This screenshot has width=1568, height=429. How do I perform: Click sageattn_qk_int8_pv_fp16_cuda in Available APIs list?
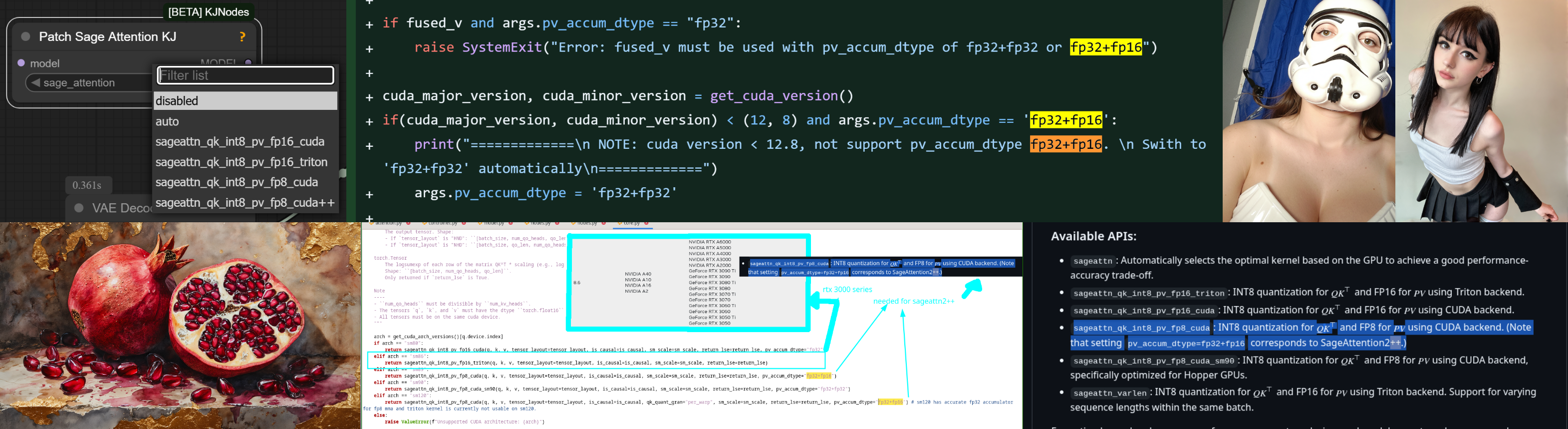pyautogui.click(x=1144, y=311)
